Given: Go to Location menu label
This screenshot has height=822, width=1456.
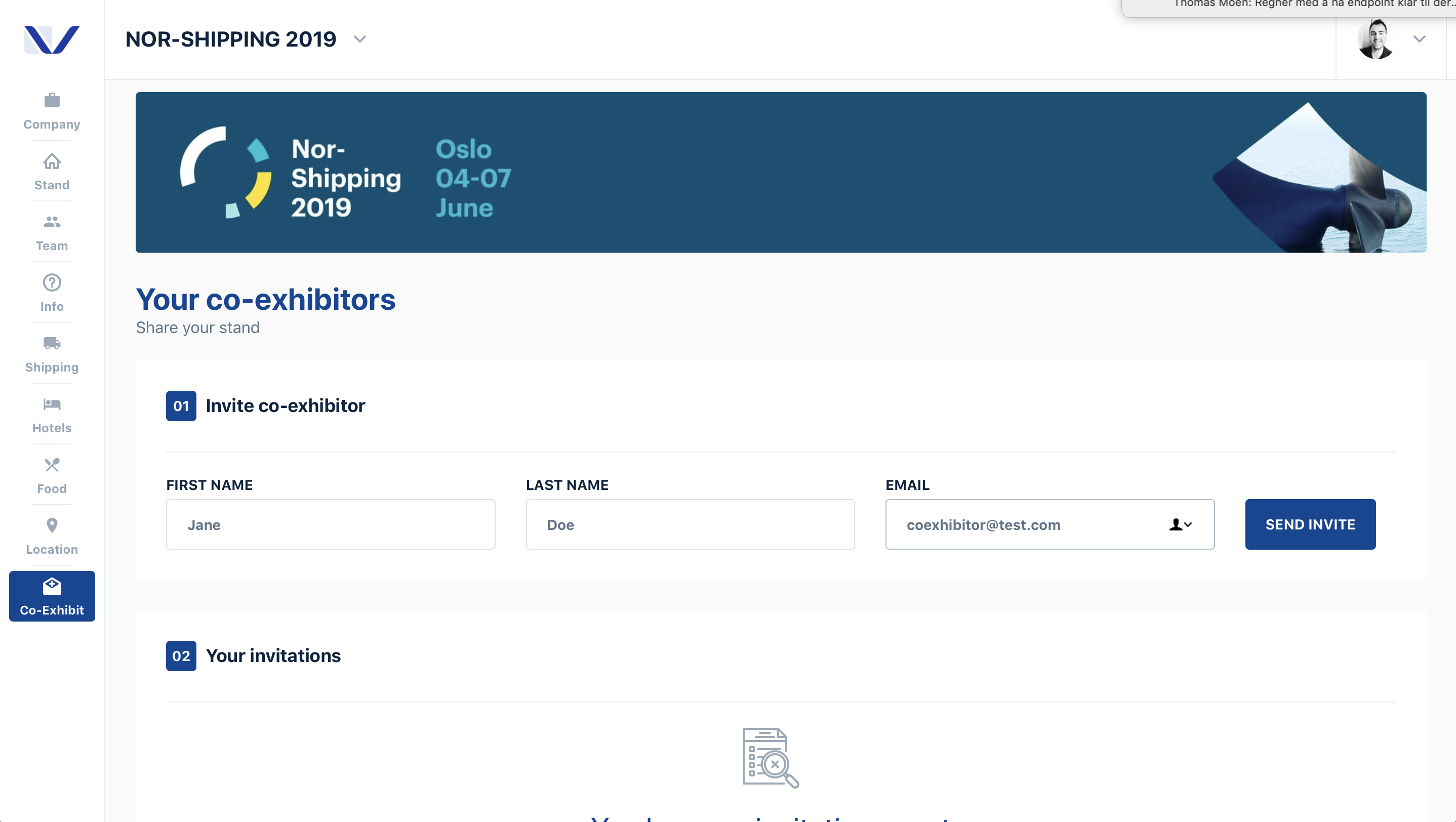Looking at the screenshot, I should pos(52,549).
